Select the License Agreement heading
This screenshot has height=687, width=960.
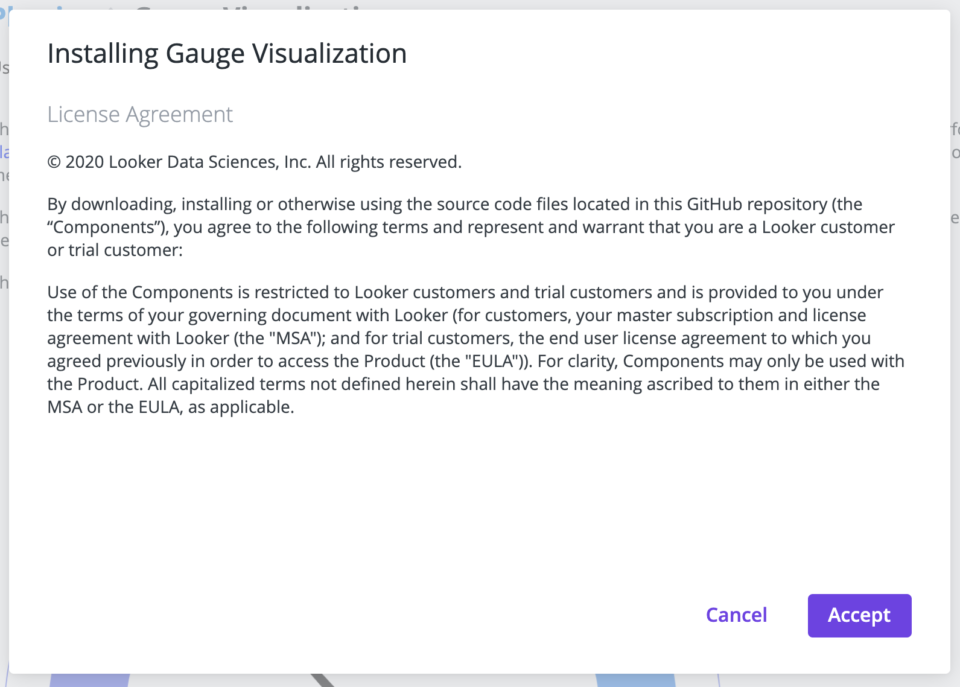139,114
